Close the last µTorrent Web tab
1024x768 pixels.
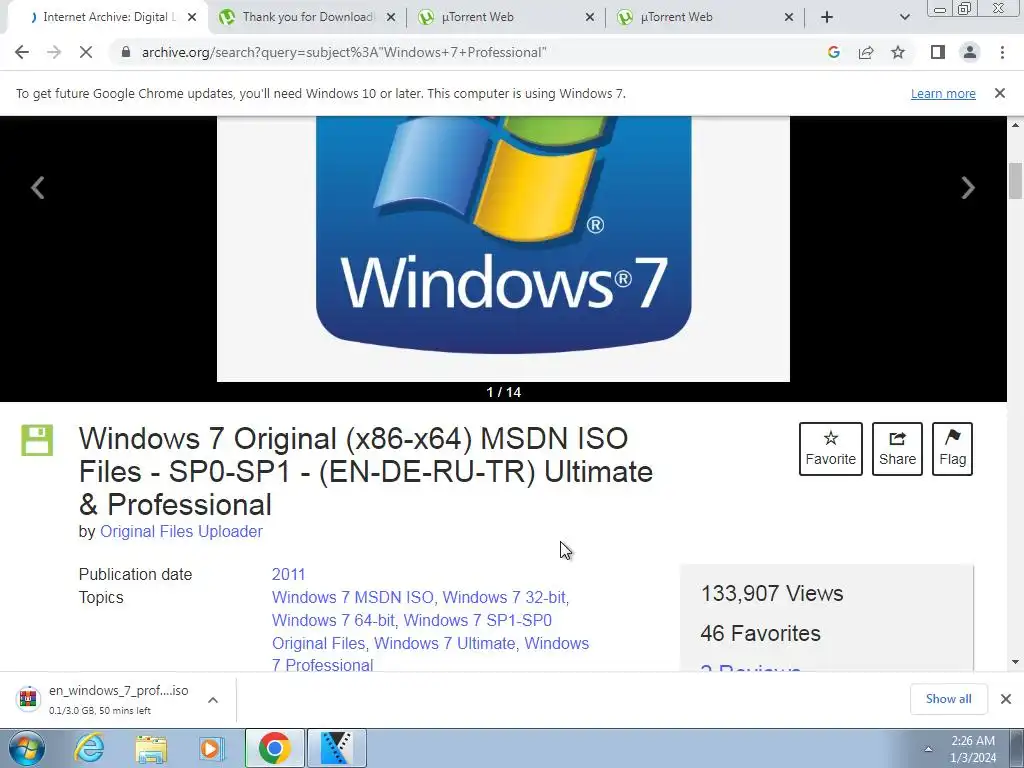click(x=789, y=17)
